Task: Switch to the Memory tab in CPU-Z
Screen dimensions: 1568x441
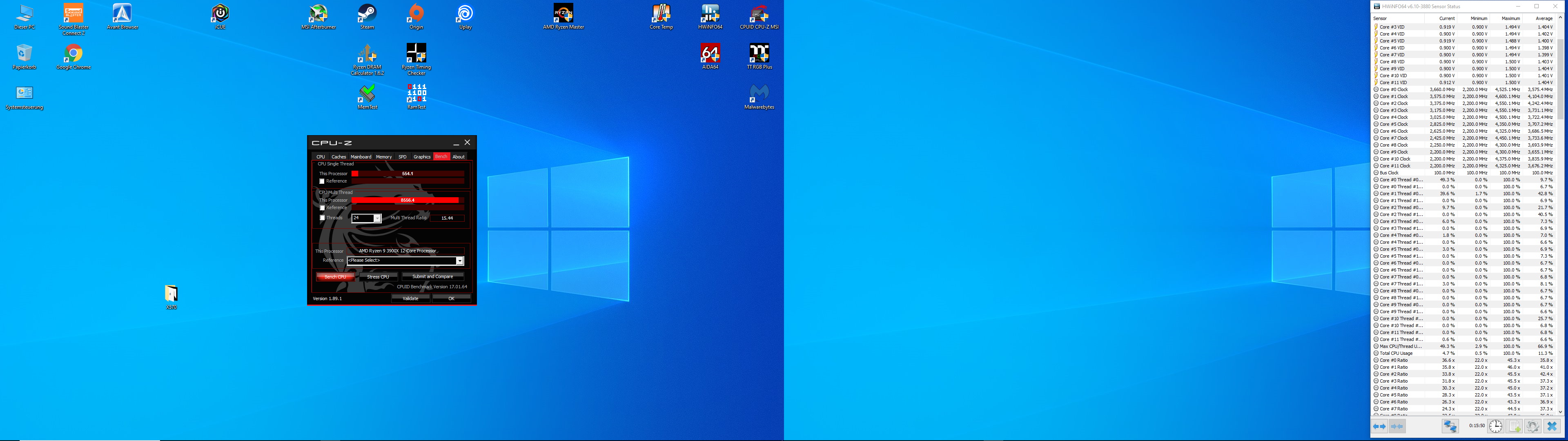Action: pos(383,156)
